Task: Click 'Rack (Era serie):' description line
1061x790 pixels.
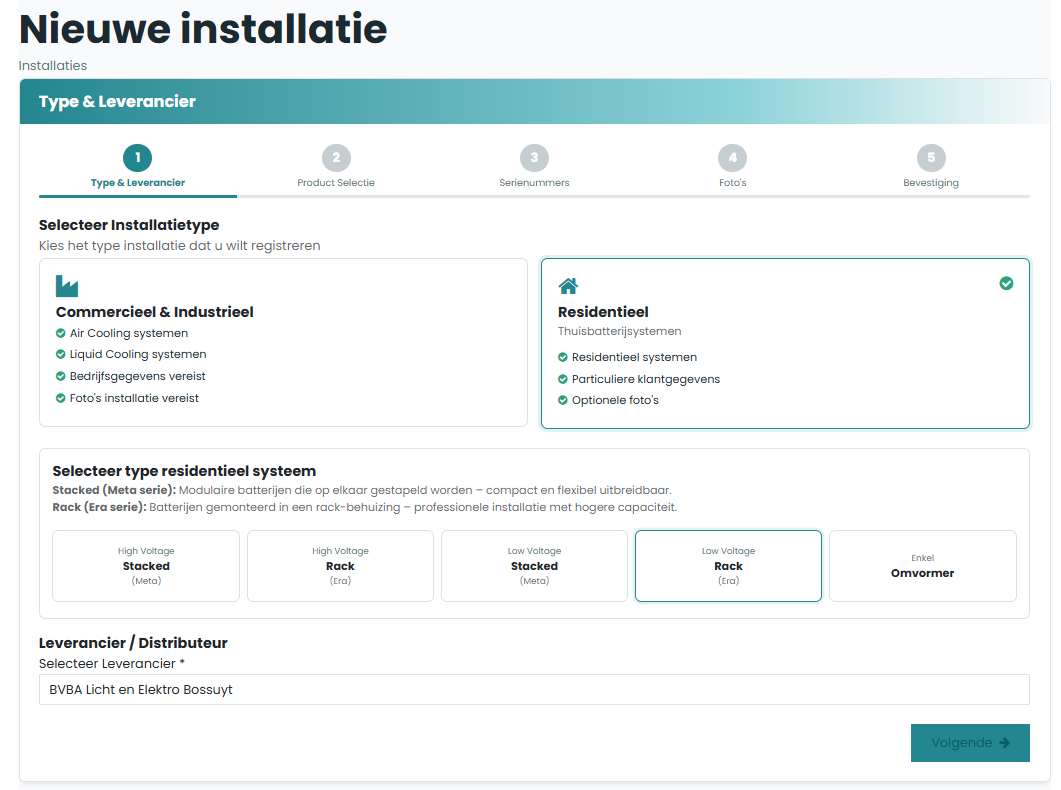Action: pyautogui.click(x=365, y=507)
